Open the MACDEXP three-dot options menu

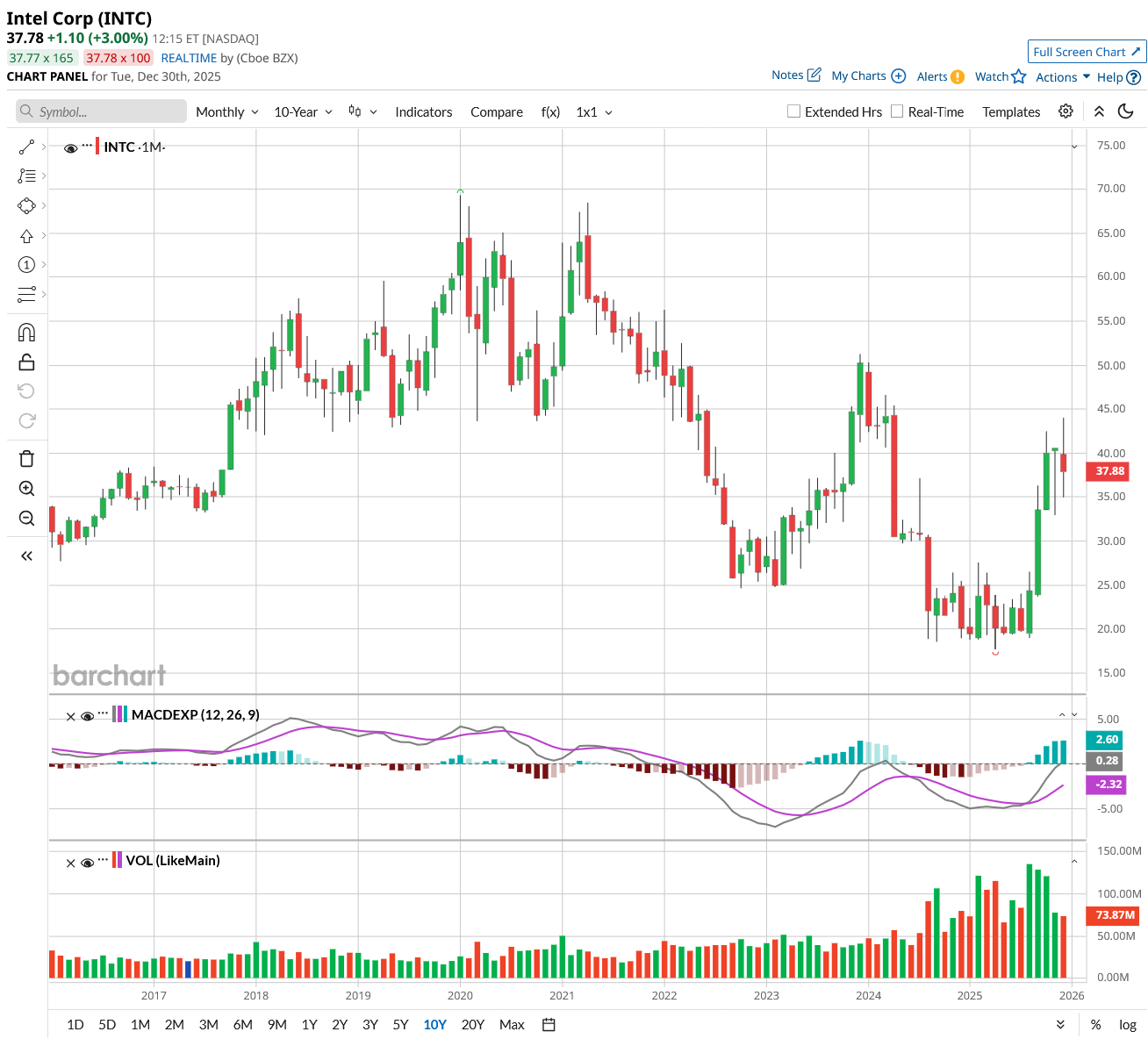click(104, 713)
